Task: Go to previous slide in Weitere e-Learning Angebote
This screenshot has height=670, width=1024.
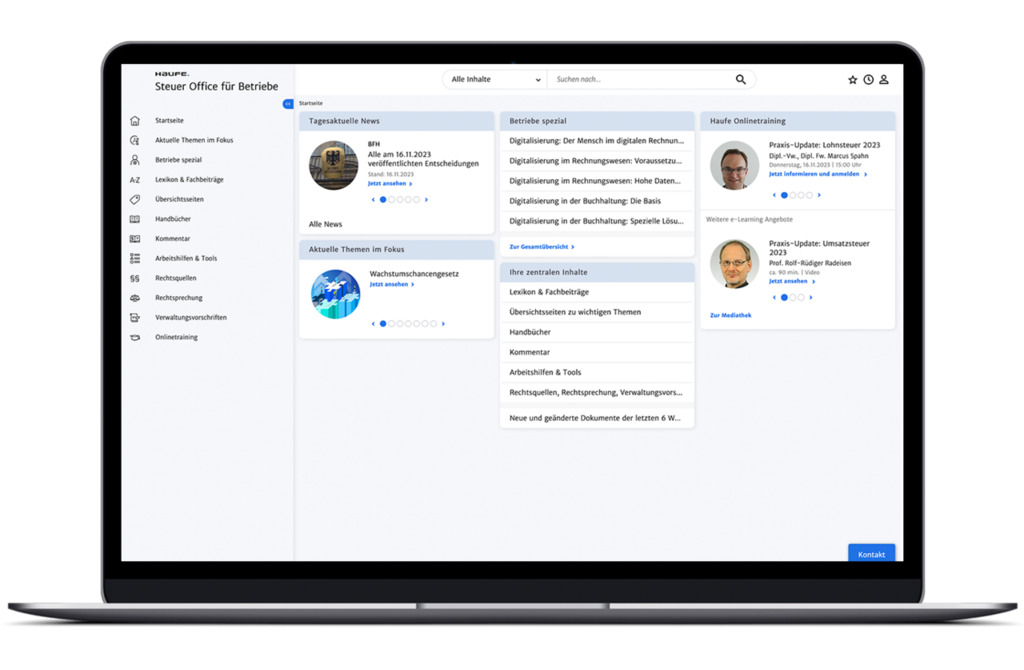Action: [x=775, y=298]
